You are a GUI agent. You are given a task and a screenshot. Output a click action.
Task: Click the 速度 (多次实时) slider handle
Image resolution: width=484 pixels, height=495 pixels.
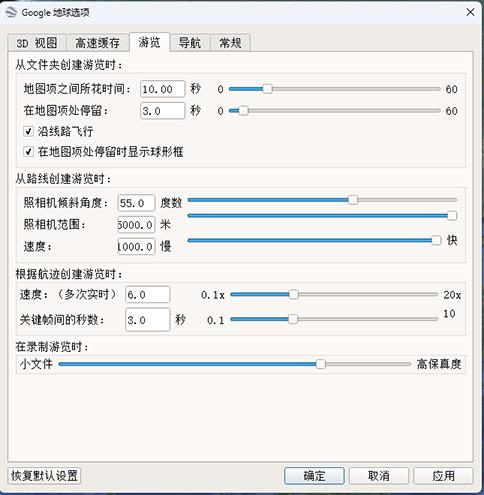(294, 295)
